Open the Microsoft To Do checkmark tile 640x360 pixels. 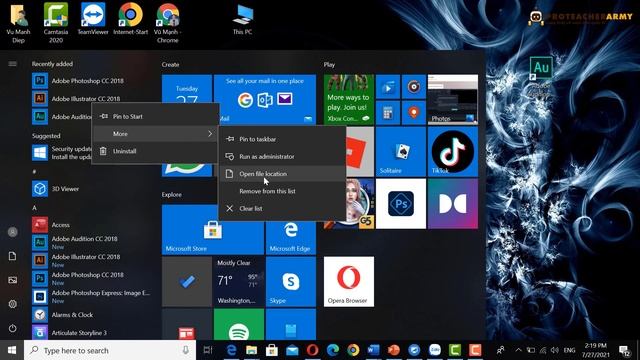pos(187,282)
